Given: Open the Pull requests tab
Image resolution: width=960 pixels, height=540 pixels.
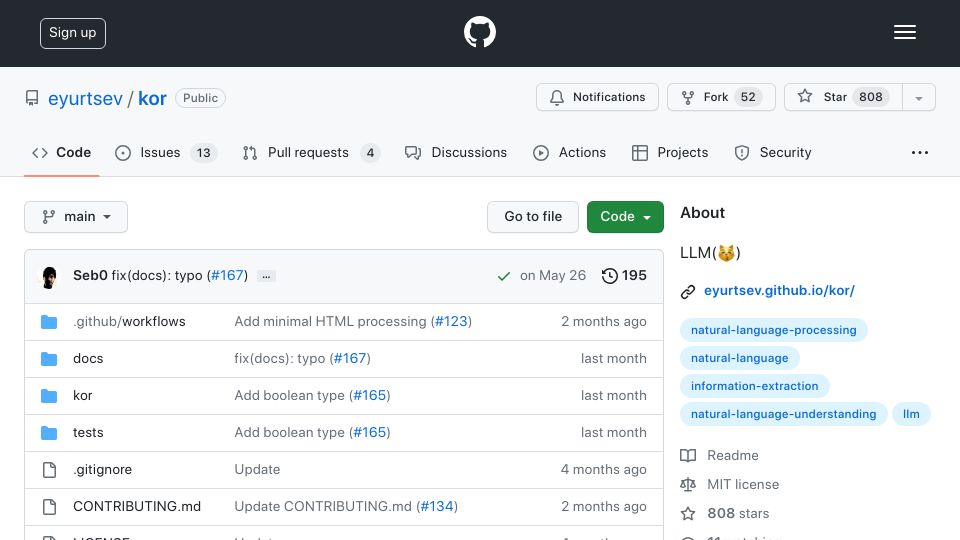Looking at the screenshot, I should pyautogui.click(x=311, y=152).
